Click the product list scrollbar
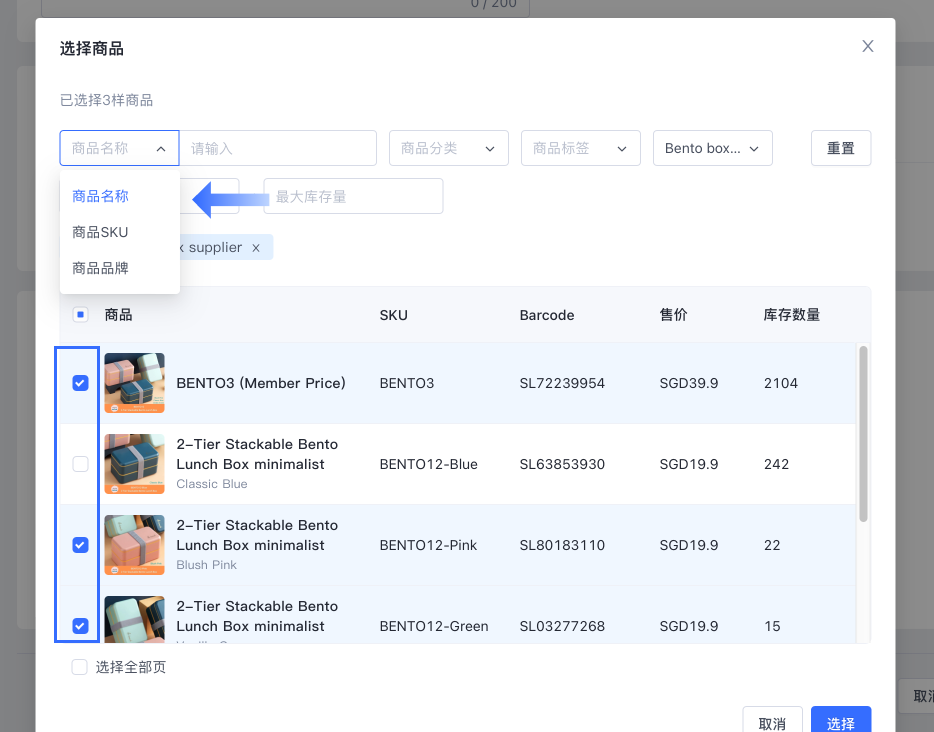 point(863,434)
